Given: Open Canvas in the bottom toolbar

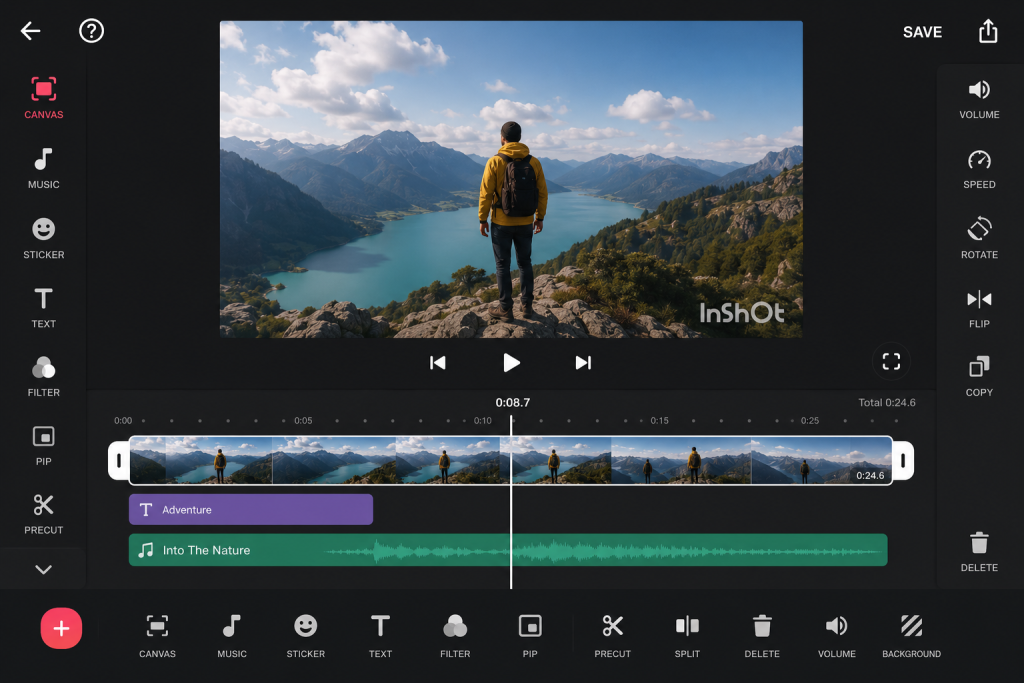Looking at the screenshot, I should click(x=157, y=636).
